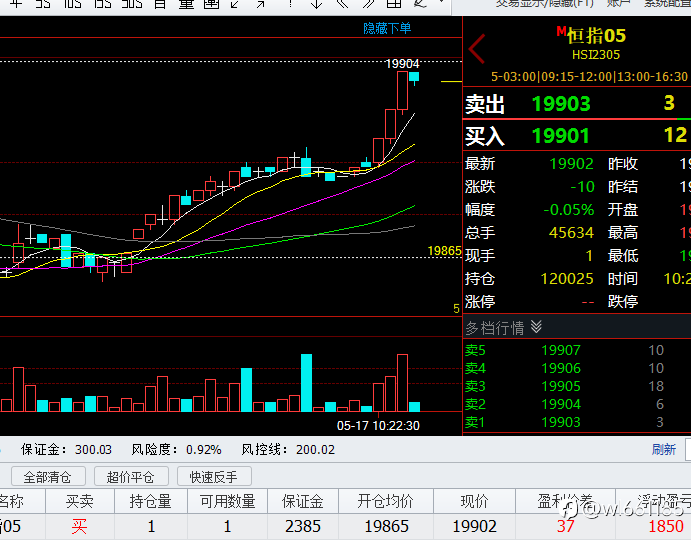The height and width of the screenshot is (543, 691).
Task: Select the 卖1 19903 depth row
Action: click(x=577, y=422)
